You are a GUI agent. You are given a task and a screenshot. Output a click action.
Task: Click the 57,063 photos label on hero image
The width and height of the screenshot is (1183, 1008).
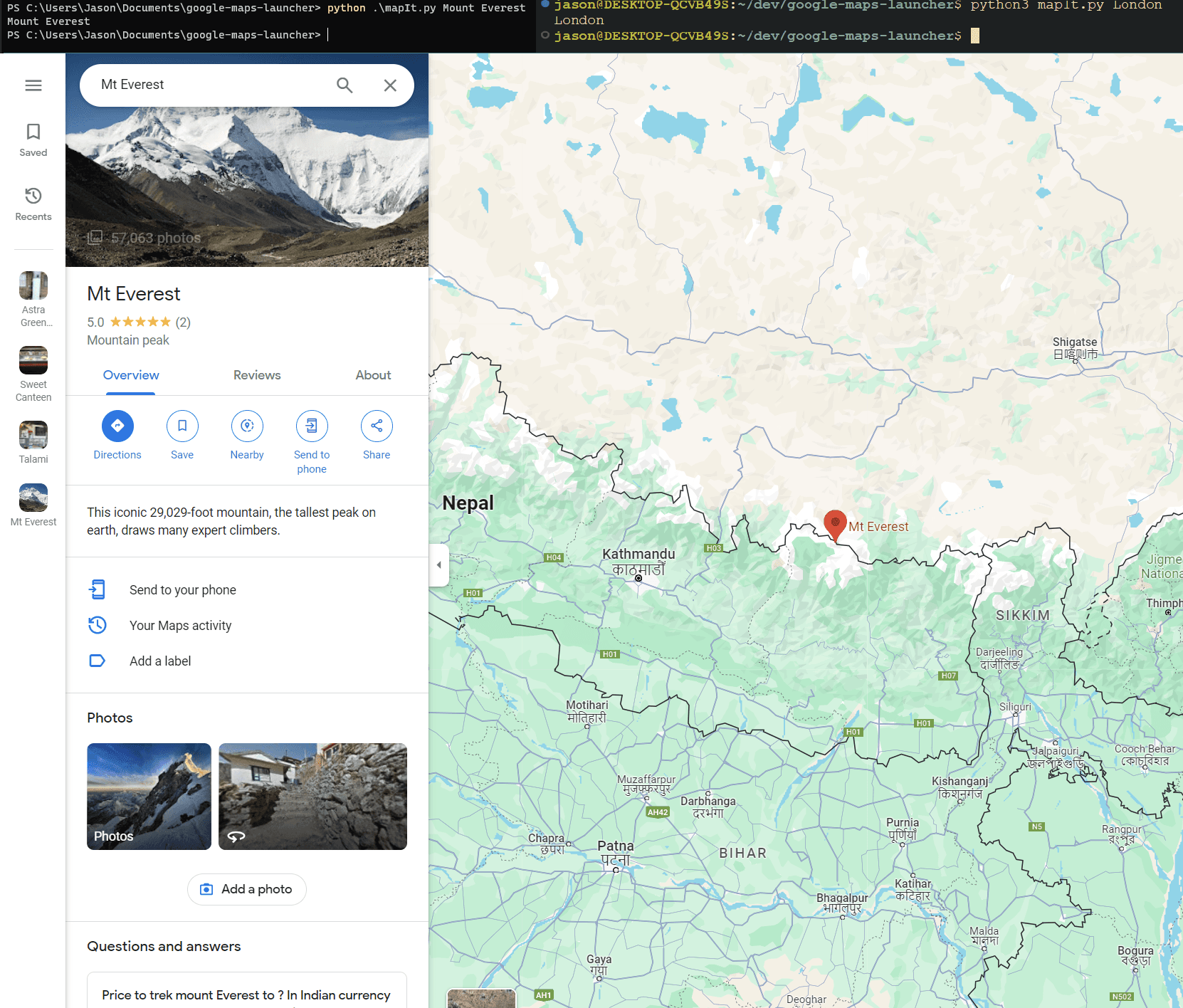pyautogui.click(x=144, y=238)
